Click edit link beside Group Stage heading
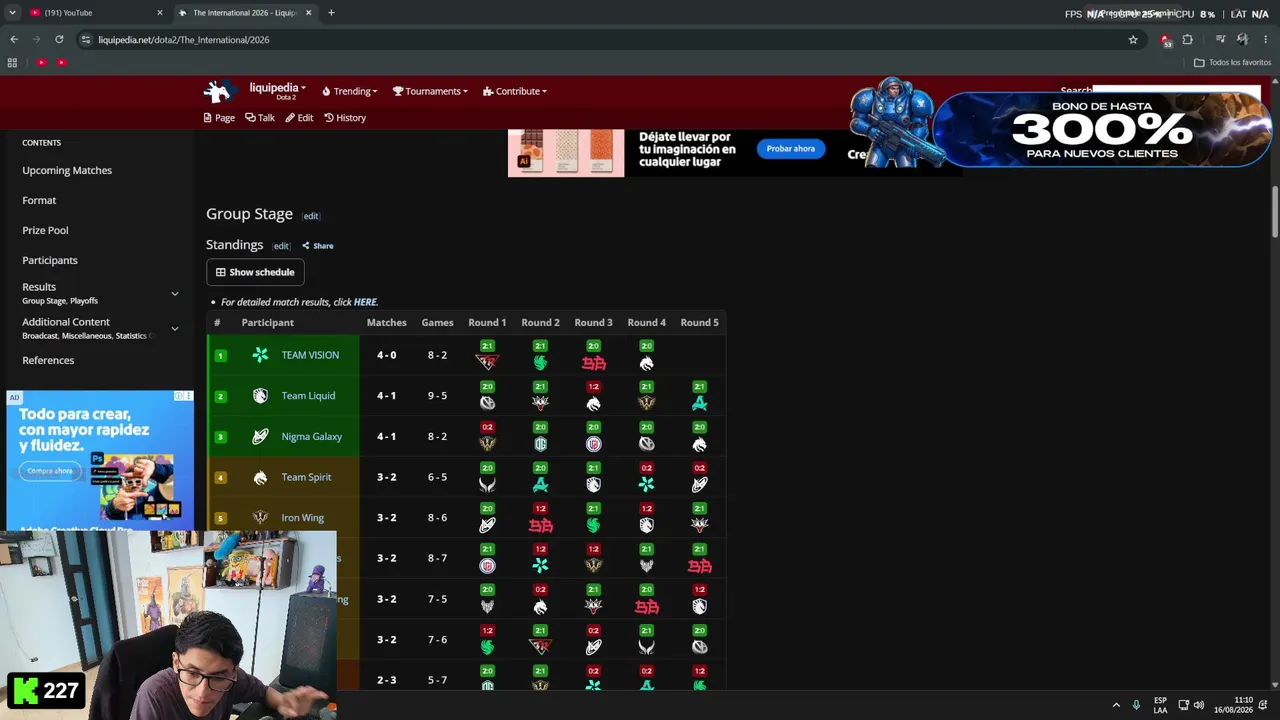Screen dimensions: 1280x720 [311, 216]
